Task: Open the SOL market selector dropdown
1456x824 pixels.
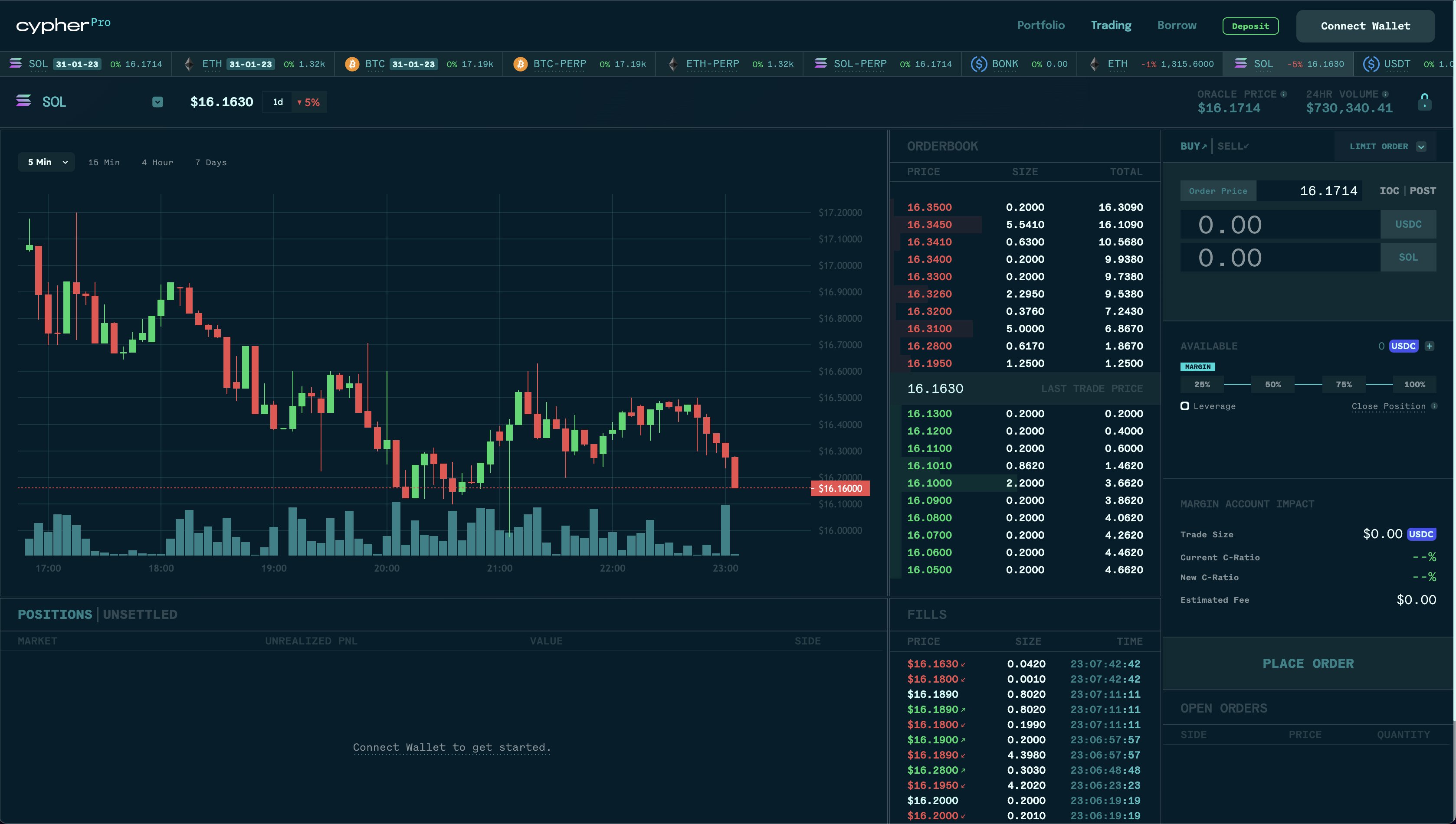Action: coord(158,102)
